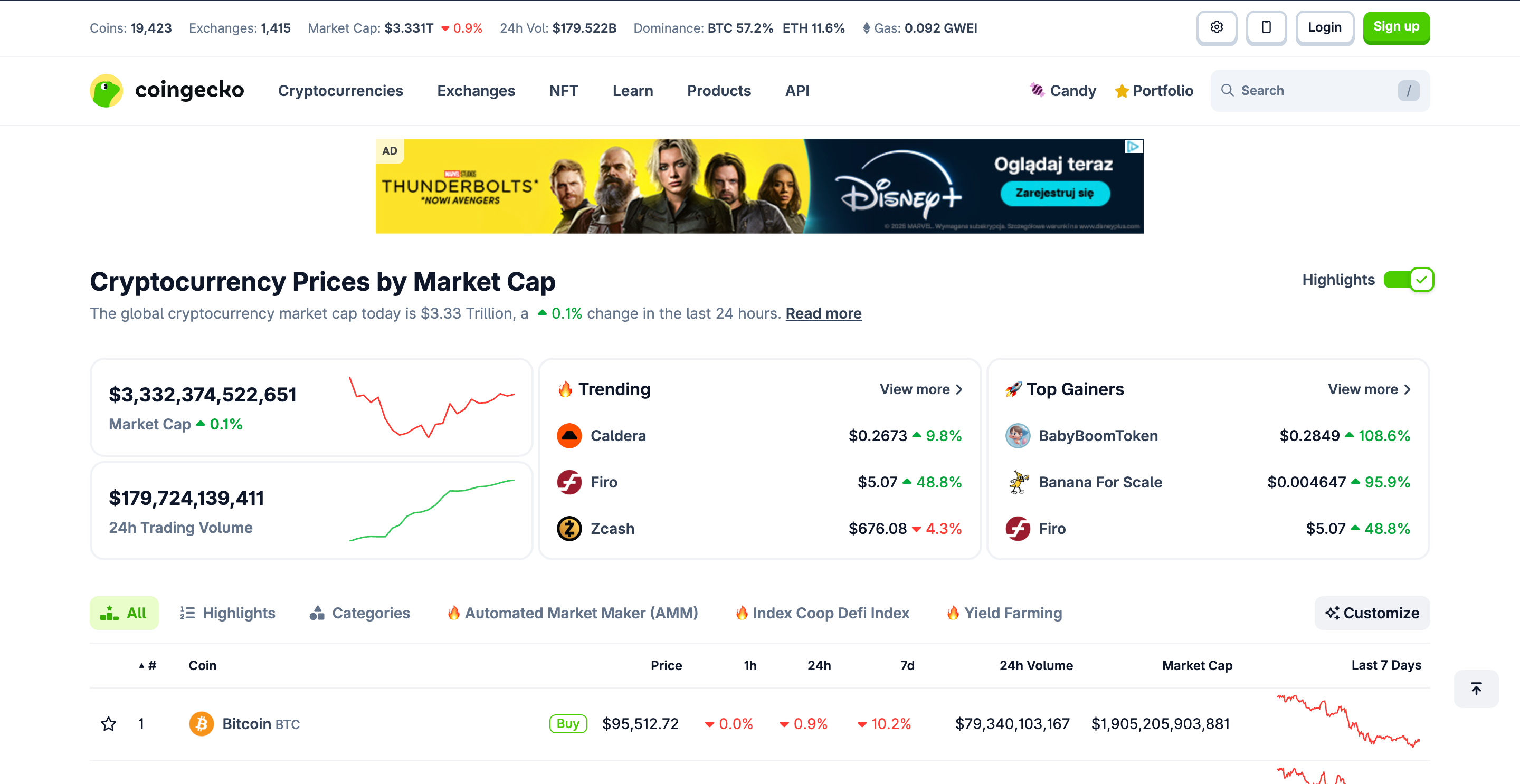Open the Cryptocurrencies dropdown menu
The width and height of the screenshot is (1520, 784).
pos(340,90)
